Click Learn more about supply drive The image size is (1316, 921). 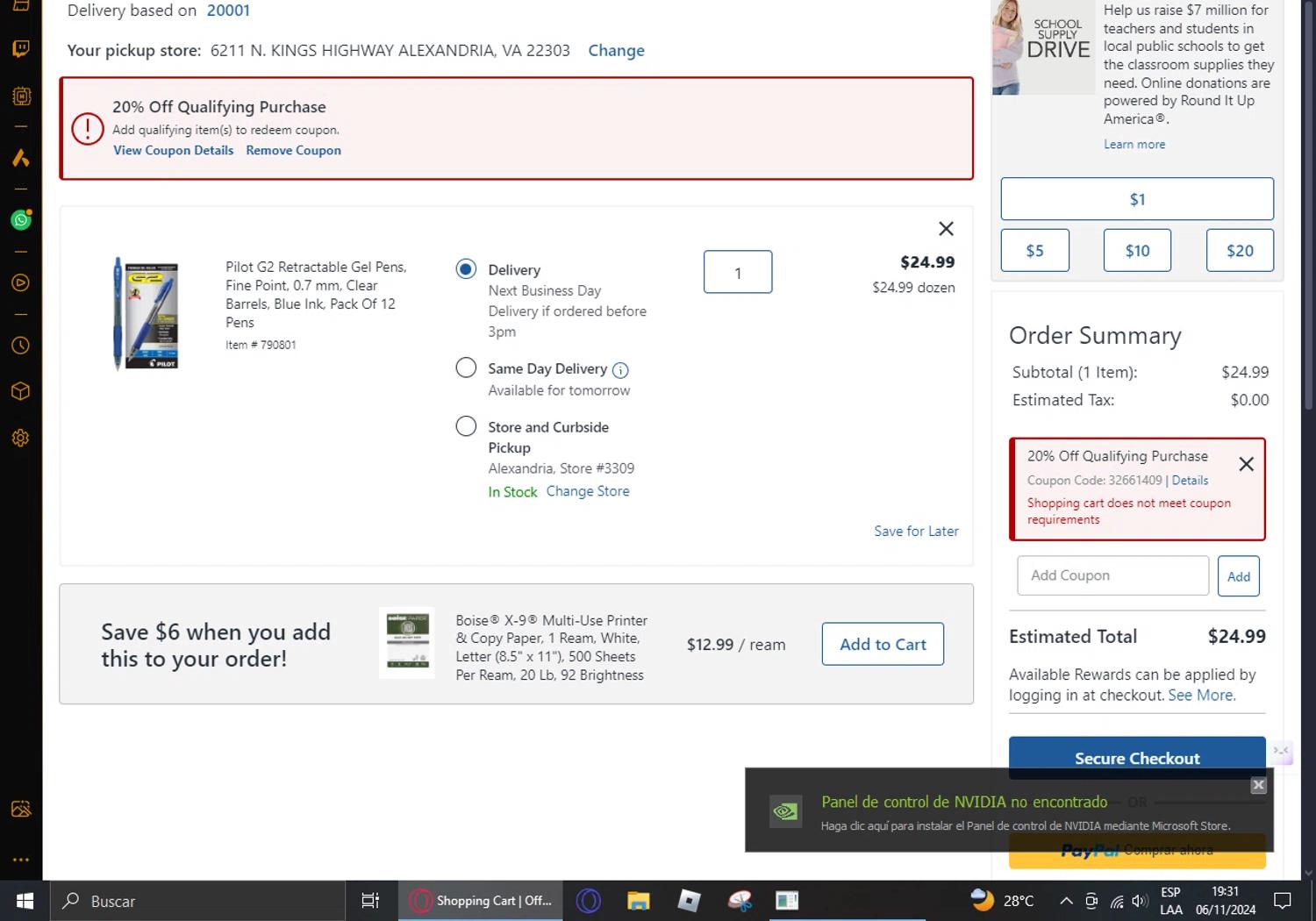[1134, 144]
